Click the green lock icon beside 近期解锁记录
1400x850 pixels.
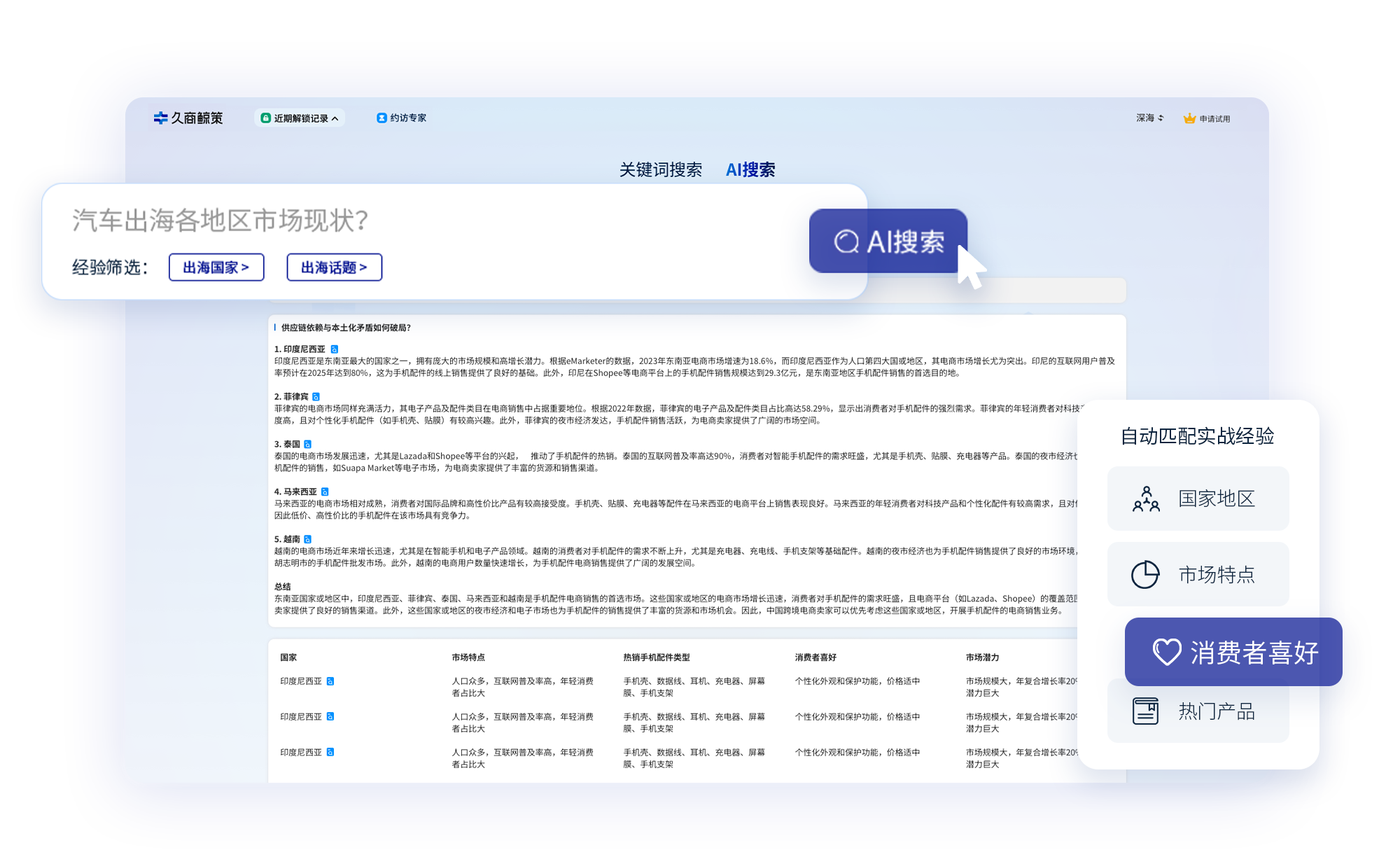(x=266, y=118)
